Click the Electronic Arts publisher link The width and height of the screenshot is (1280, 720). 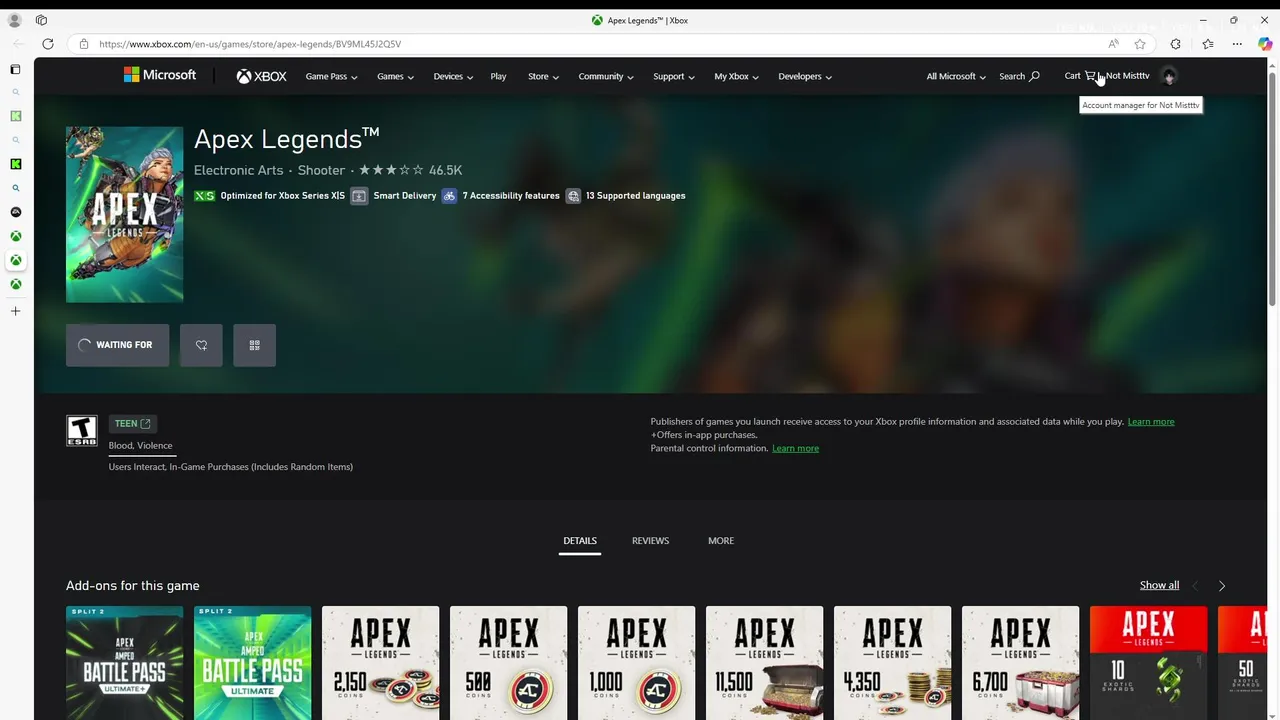pos(238,170)
